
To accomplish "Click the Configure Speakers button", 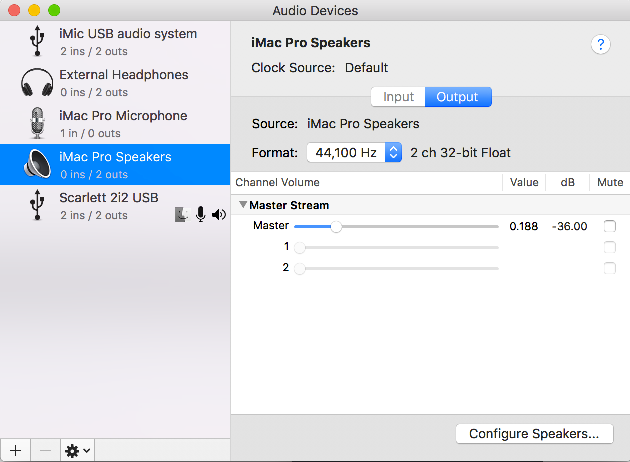I will point(534,434).
